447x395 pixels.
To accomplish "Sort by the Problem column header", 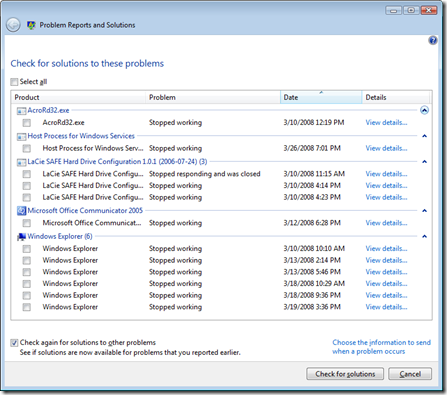I will [213, 97].
